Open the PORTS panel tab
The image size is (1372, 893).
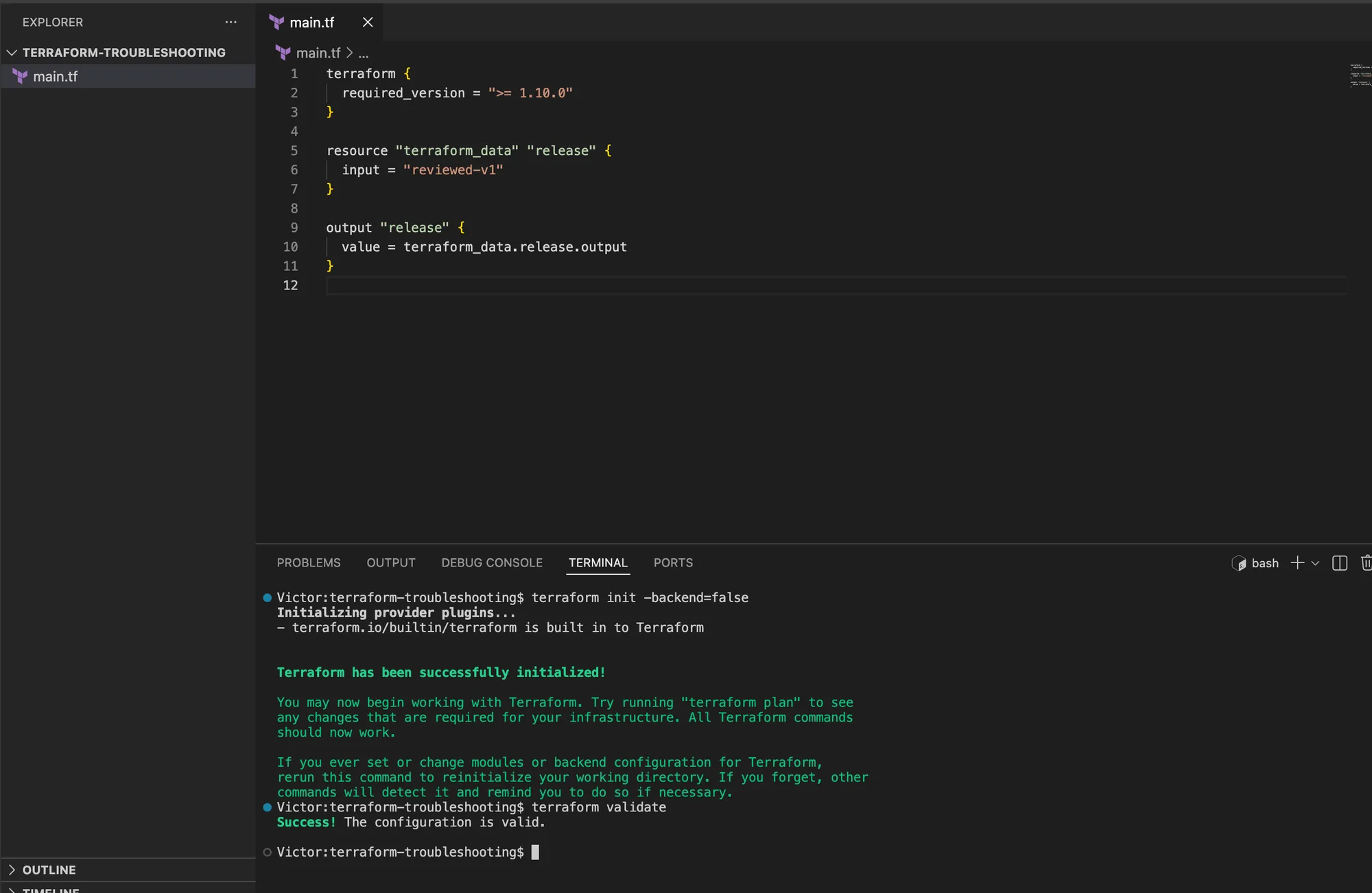point(673,562)
